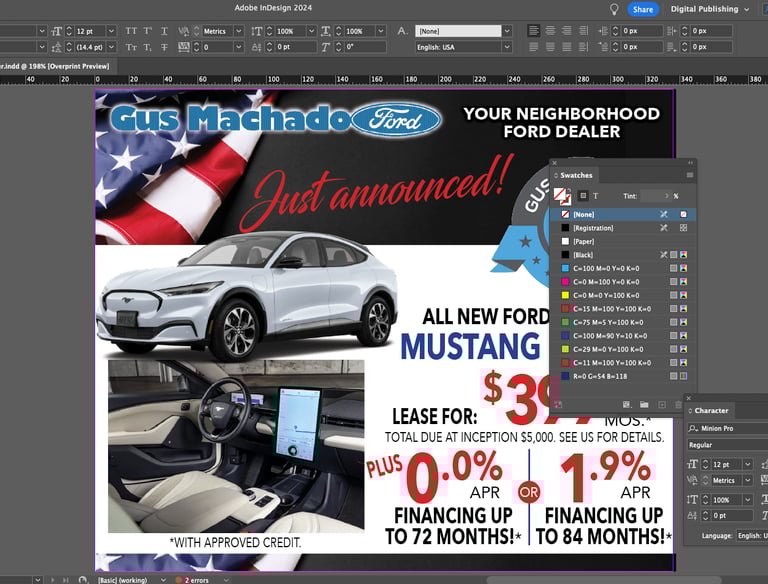The height and width of the screenshot is (584, 768).
Task: Select blue swatch C=100 M=90 Y=10 K=0
Action: point(623,336)
